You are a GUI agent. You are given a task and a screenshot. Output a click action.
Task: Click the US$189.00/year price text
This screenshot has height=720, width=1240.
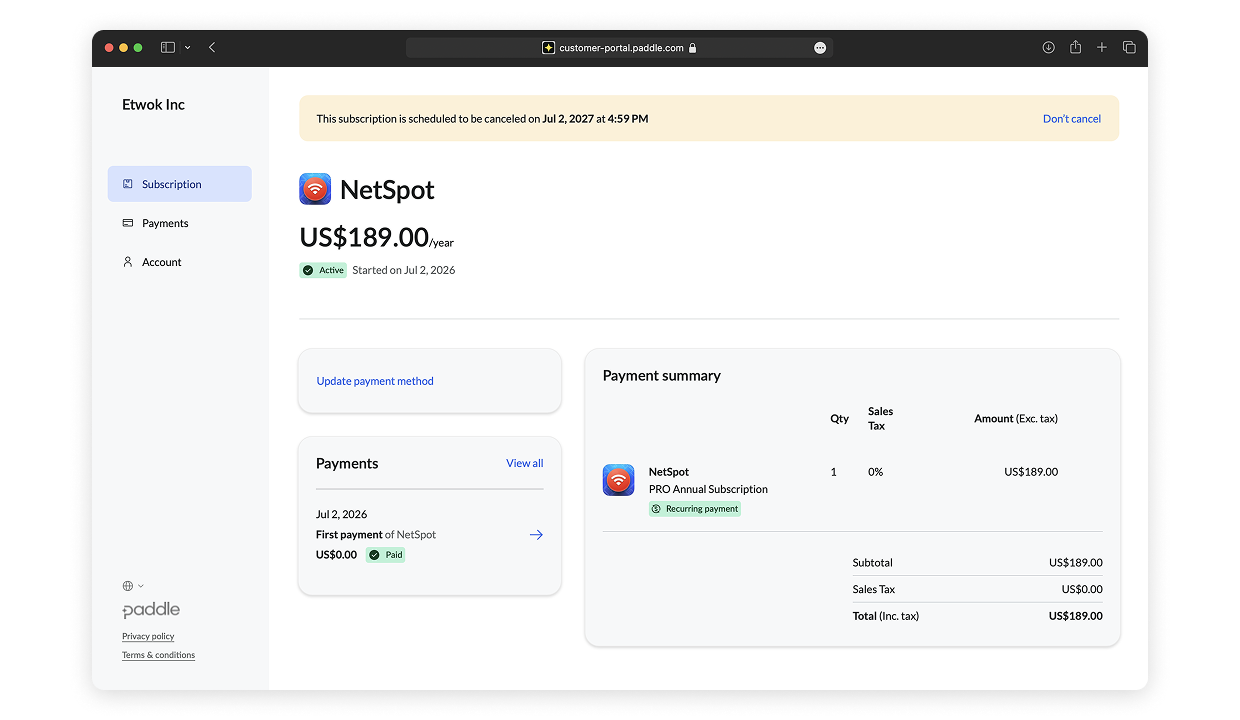coord(377,237)
